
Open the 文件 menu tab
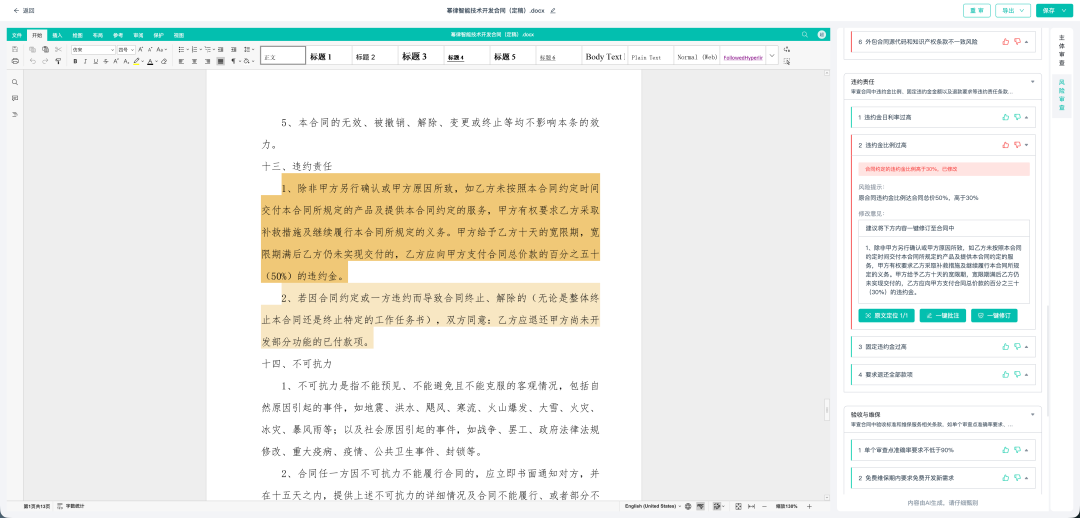[17, 34]
